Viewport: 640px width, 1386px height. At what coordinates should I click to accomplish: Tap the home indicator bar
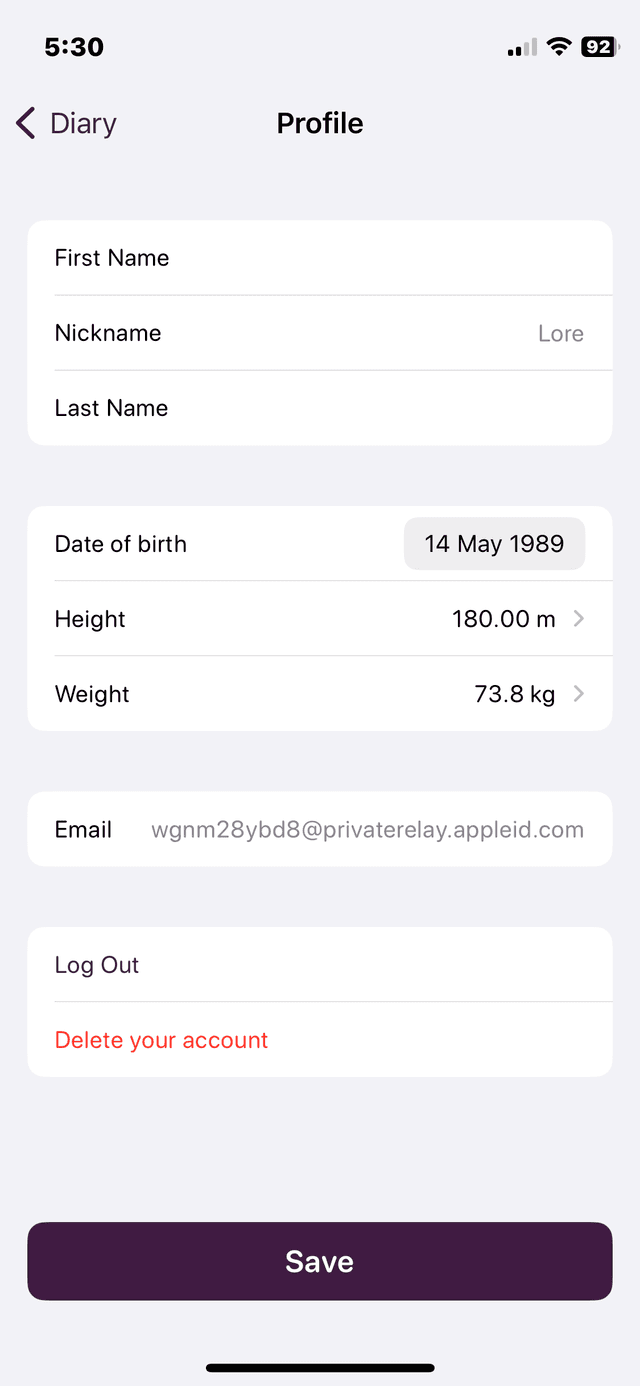pos(320,1367)
